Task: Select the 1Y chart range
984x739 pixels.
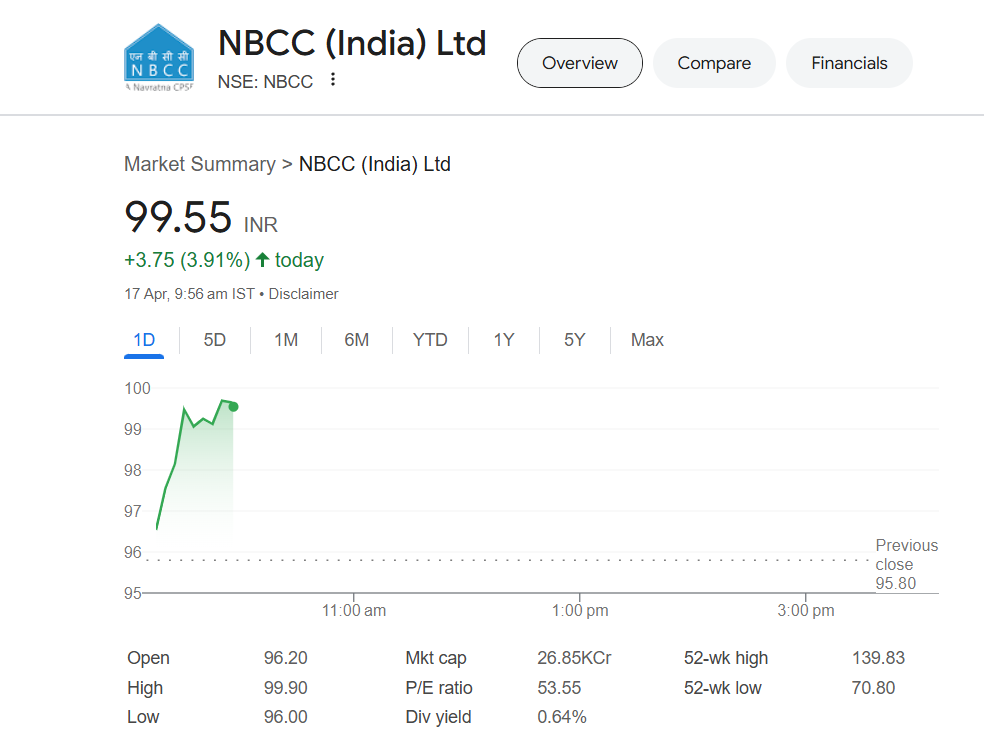Action: 503,340
